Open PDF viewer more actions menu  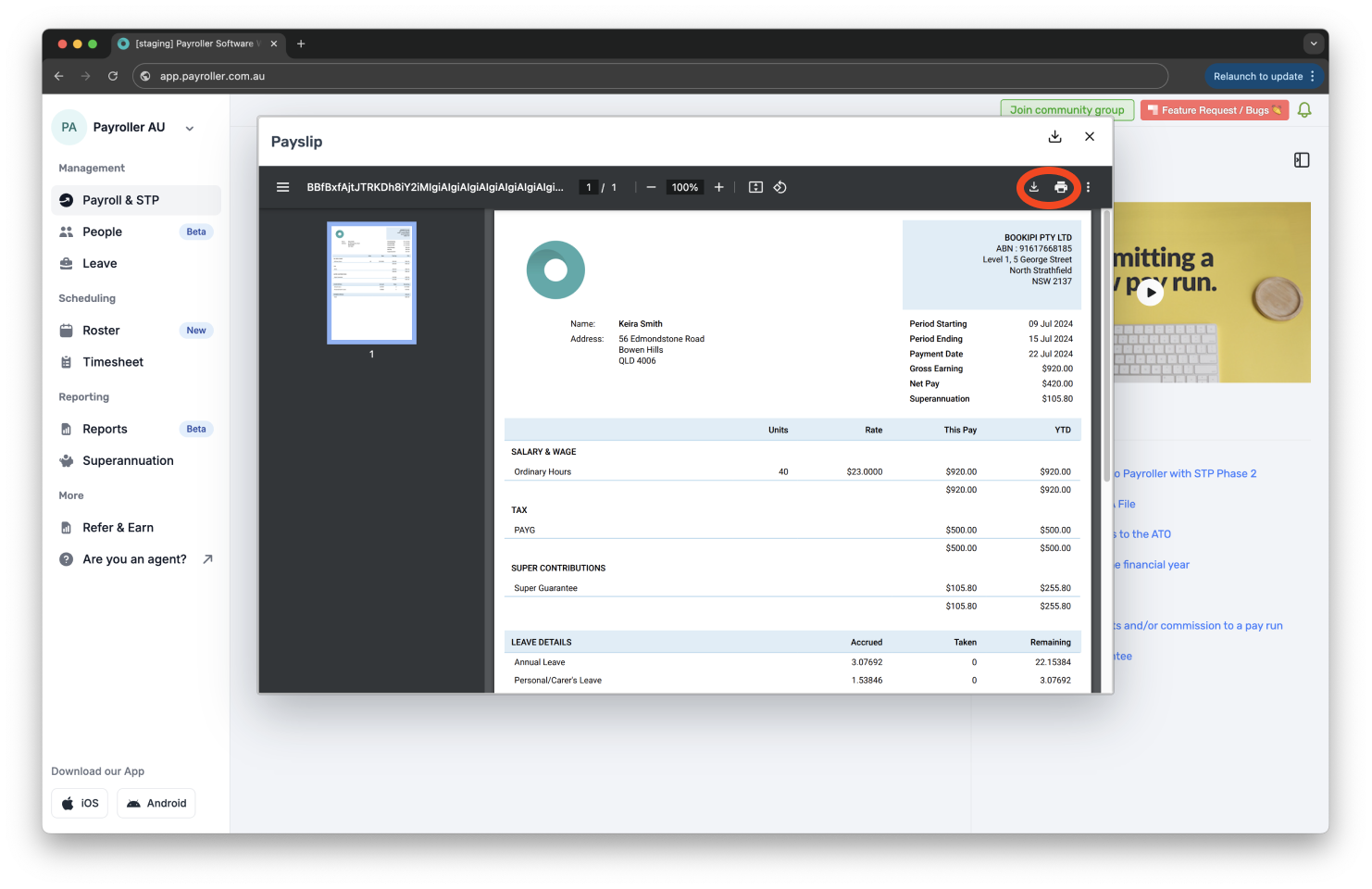(1089, 187)
